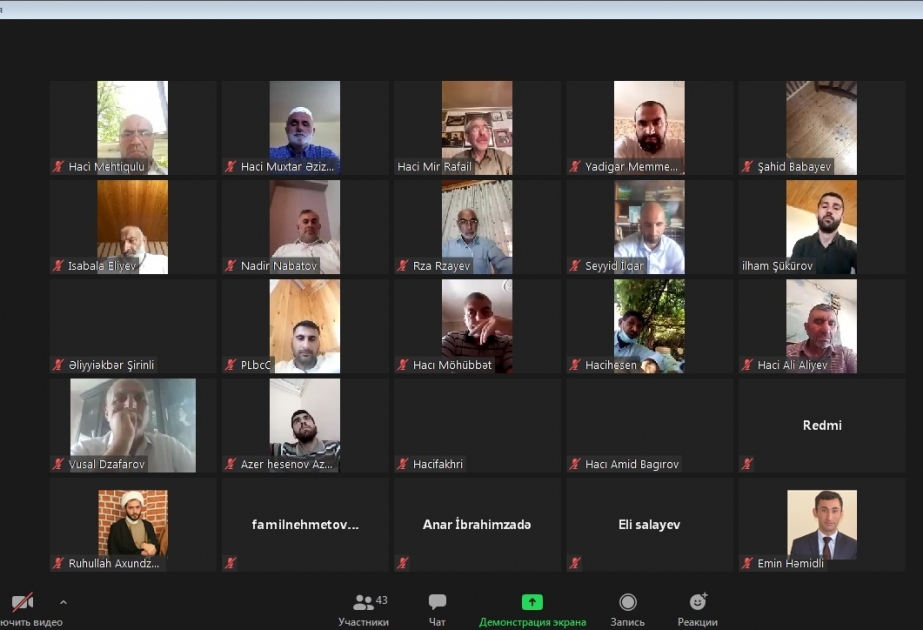Click the "Hacifakhri" name label

[x=438, y=464]
